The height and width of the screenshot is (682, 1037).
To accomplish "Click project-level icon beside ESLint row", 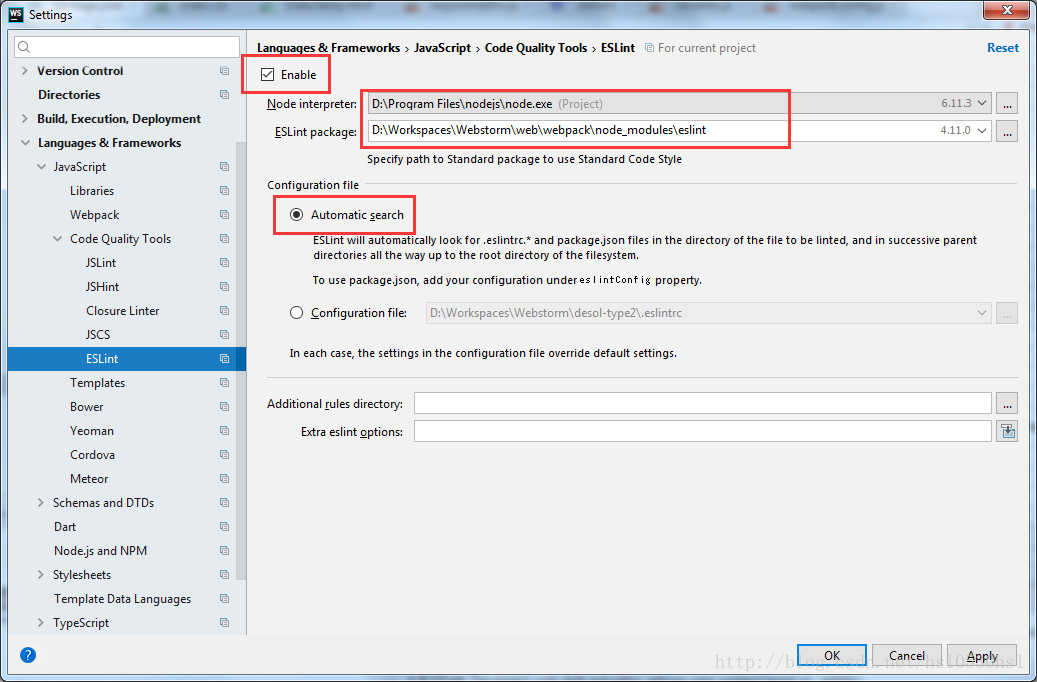I will coord(224,359).
